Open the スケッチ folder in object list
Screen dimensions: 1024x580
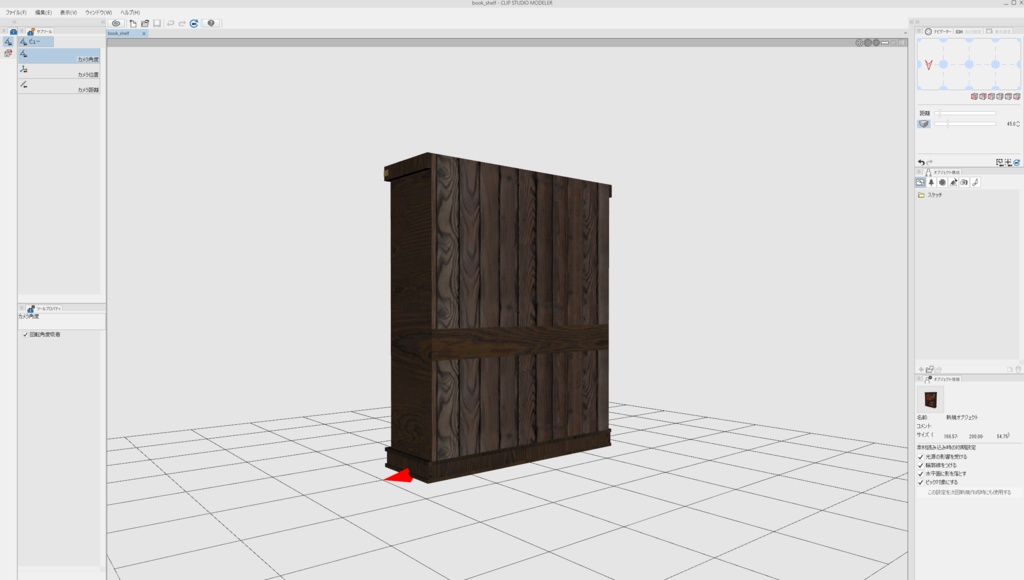click(x=933, y=194)
